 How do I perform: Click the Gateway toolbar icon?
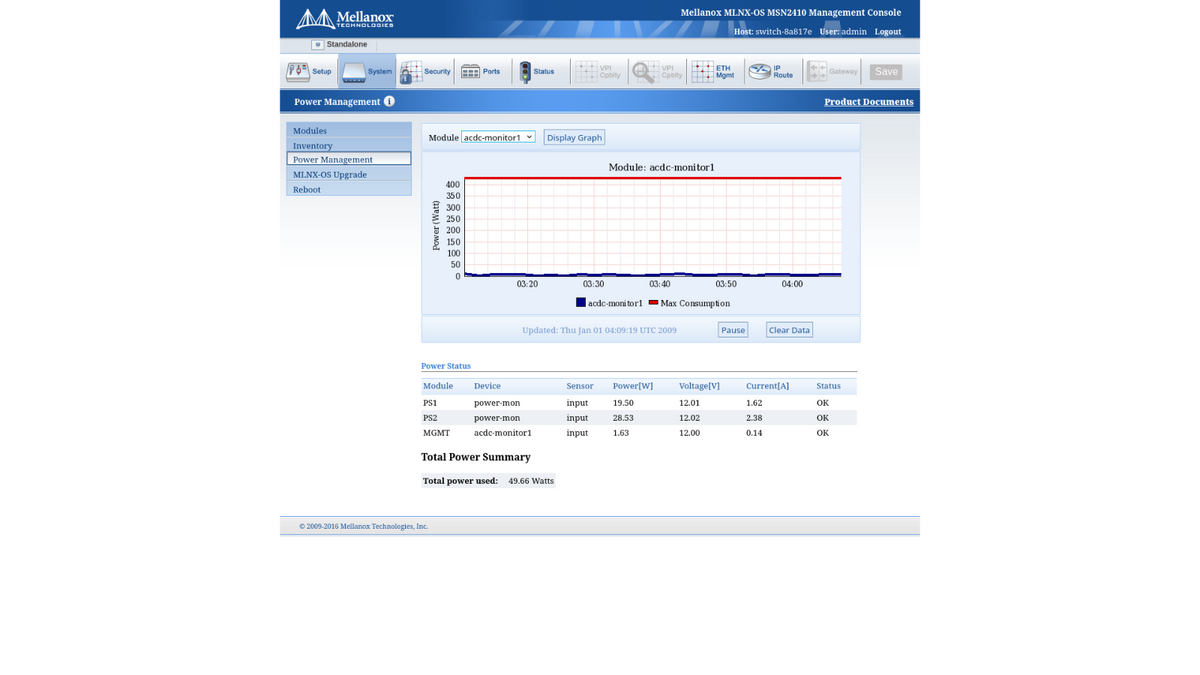click(832, 71)
